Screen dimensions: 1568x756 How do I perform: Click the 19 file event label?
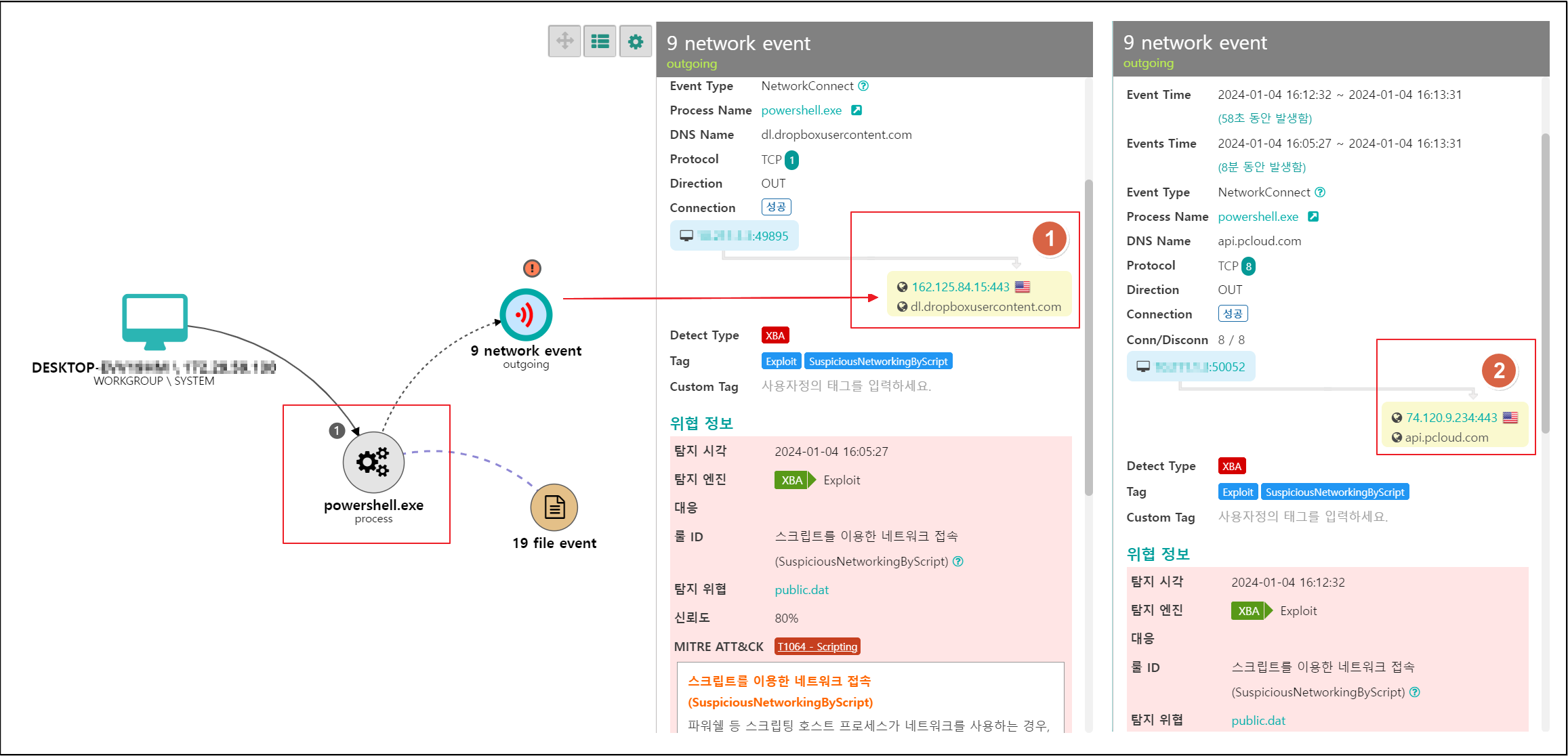coord(554,543)
